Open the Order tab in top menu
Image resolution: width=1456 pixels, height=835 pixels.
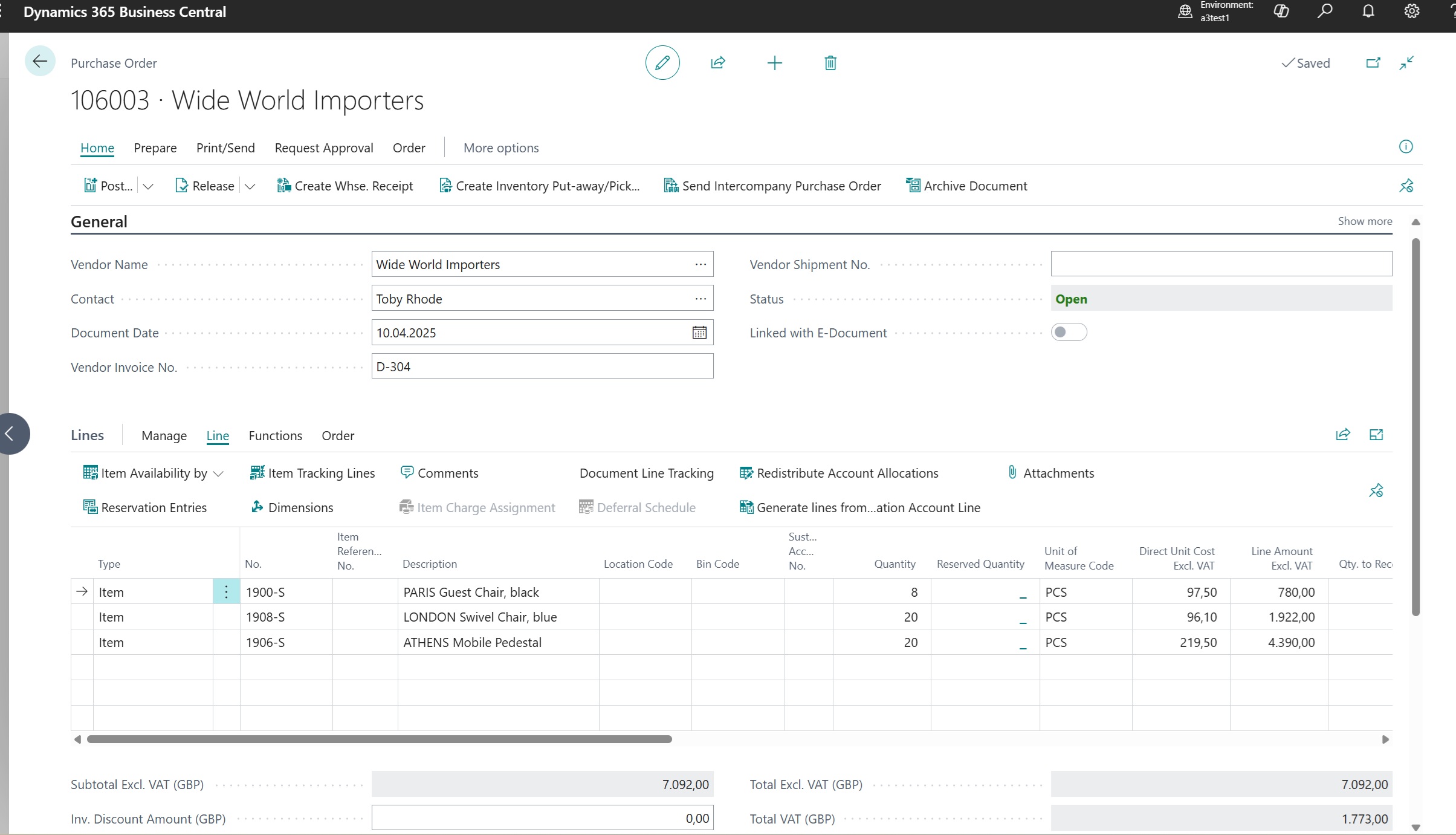coord(409,148)
